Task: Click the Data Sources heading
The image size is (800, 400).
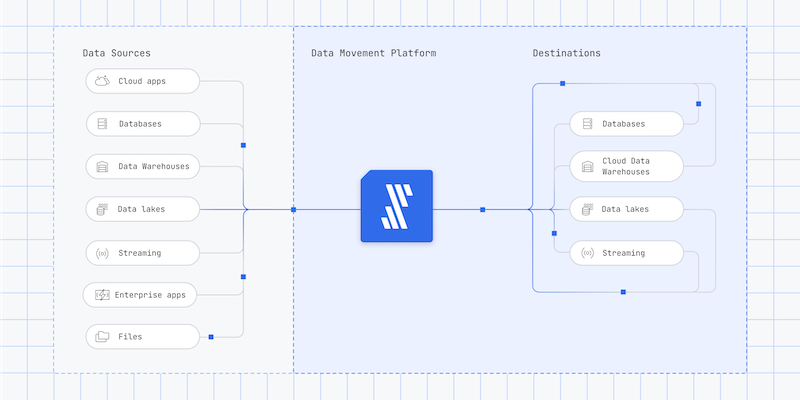Action: (x=116, y=53)
